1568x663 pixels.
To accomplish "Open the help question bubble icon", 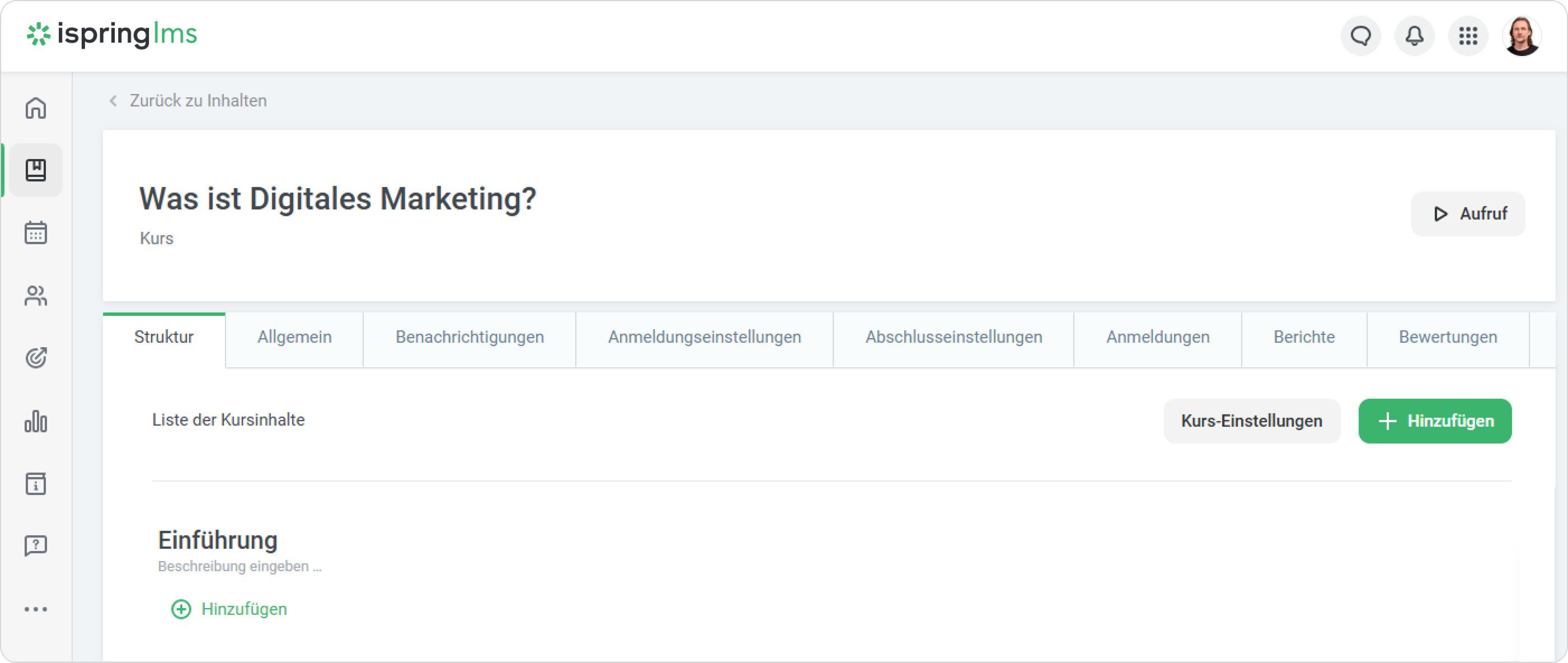I will [36, 545].
